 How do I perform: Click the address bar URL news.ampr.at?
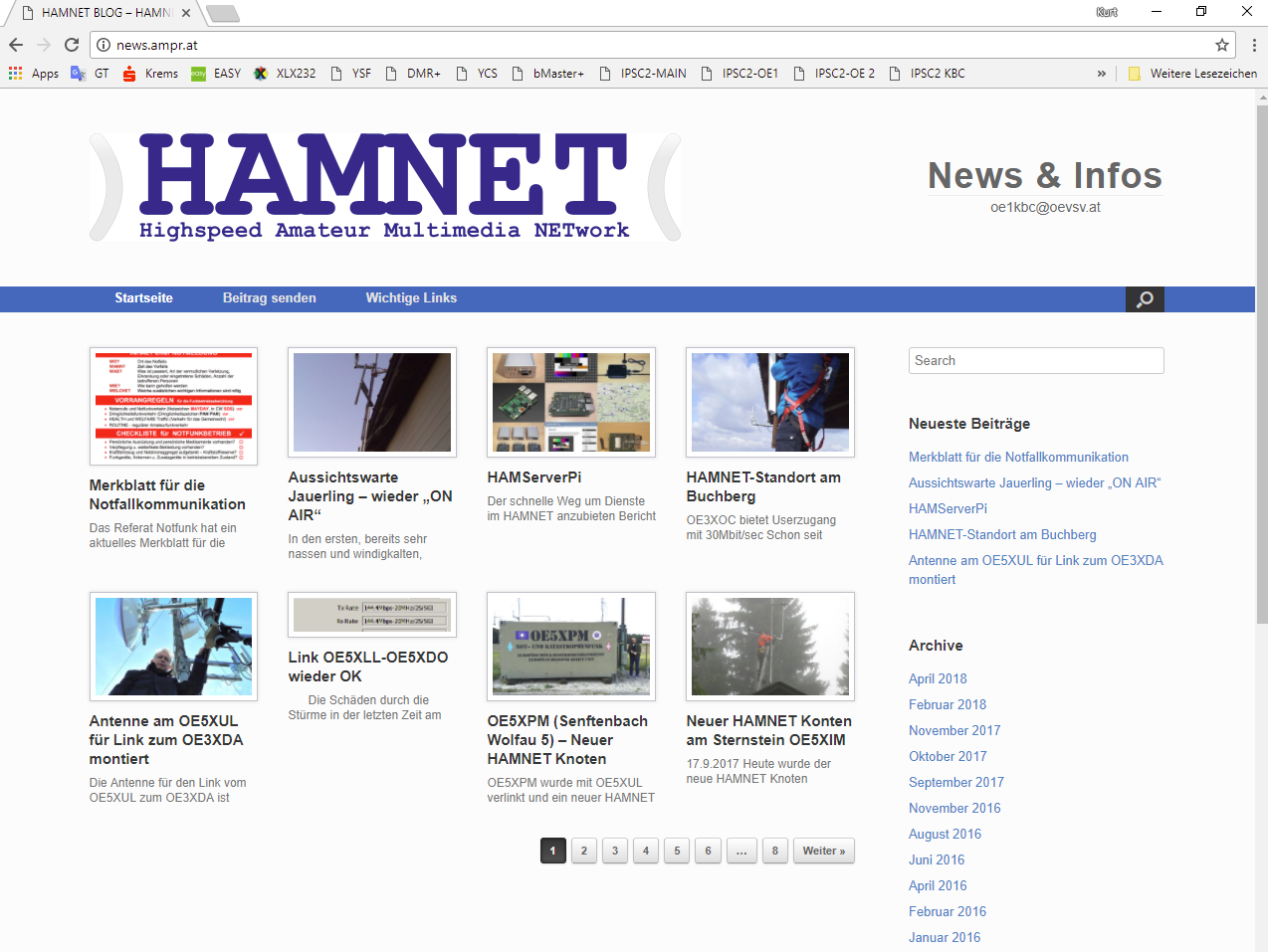pyautogui.click(x=157, y=45)
